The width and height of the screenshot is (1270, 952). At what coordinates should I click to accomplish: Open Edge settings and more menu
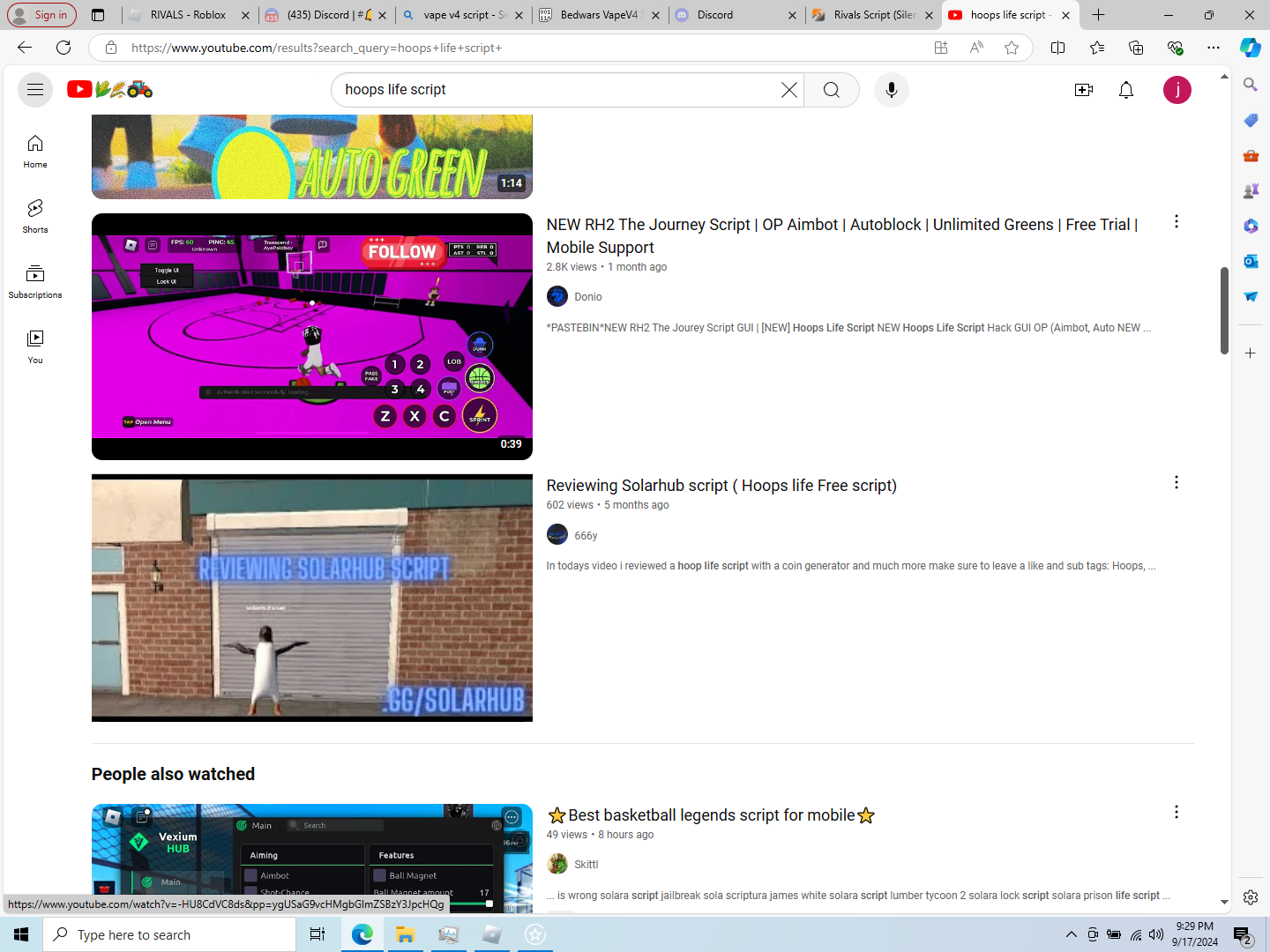point(1214,48)
